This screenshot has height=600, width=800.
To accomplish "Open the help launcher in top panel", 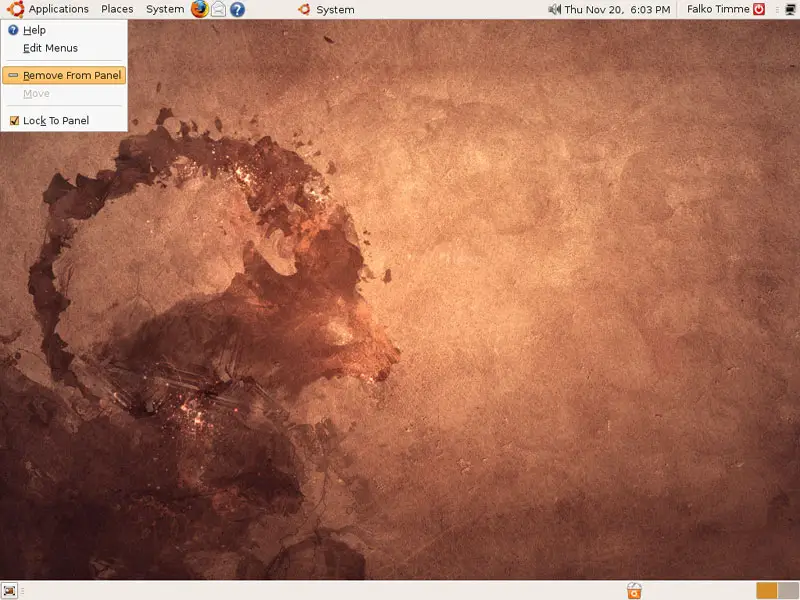I will coord(237,9).
